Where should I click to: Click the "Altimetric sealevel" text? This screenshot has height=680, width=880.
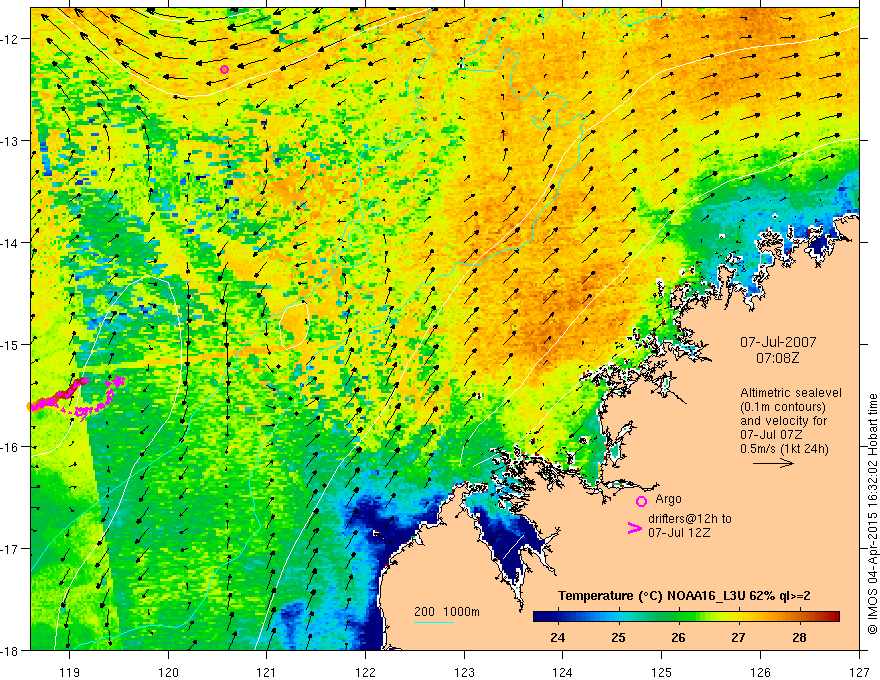tap(791, 393)
